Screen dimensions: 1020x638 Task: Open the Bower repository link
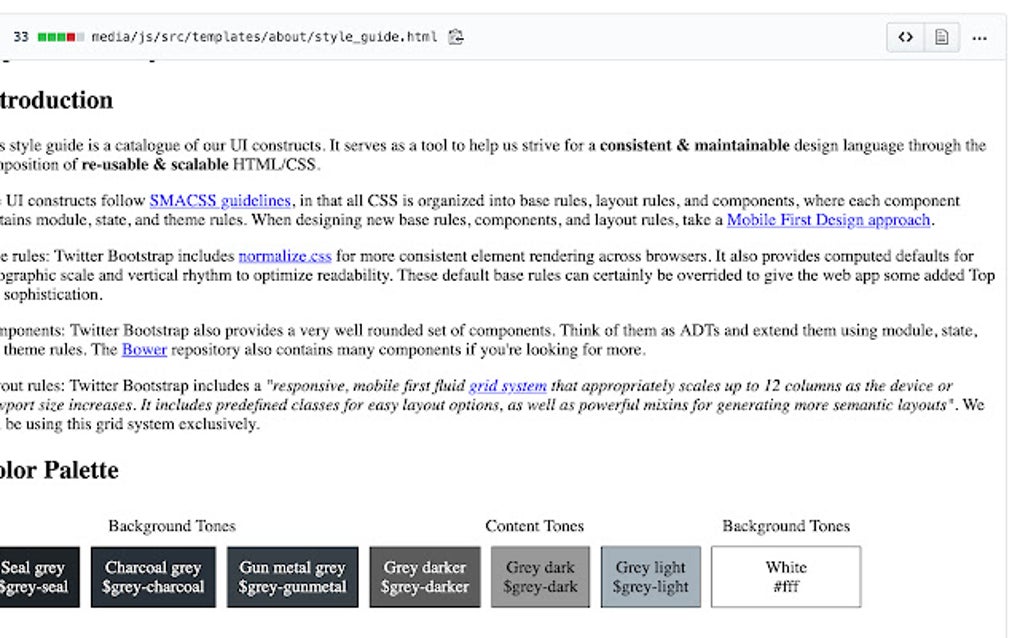143,350
